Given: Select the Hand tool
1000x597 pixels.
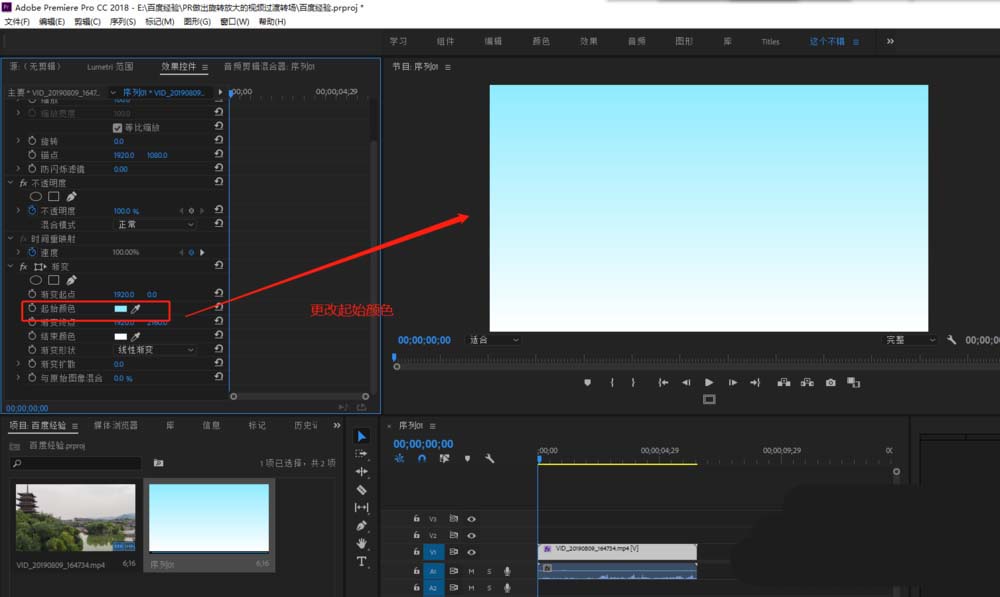Looking at the screenshot, I should pos(362,544).
